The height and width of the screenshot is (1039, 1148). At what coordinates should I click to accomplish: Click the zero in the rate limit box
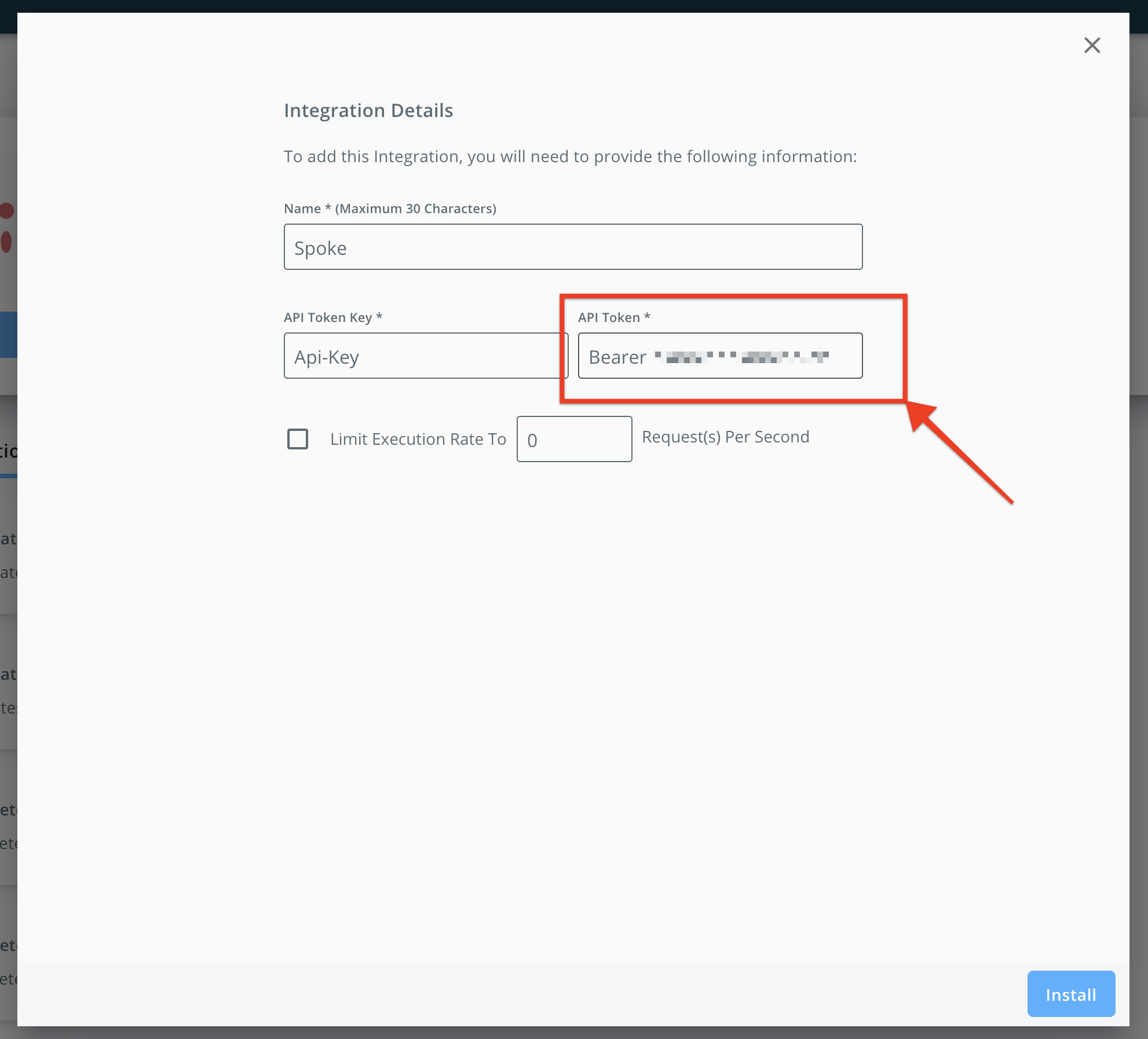[x=531, y=440]
